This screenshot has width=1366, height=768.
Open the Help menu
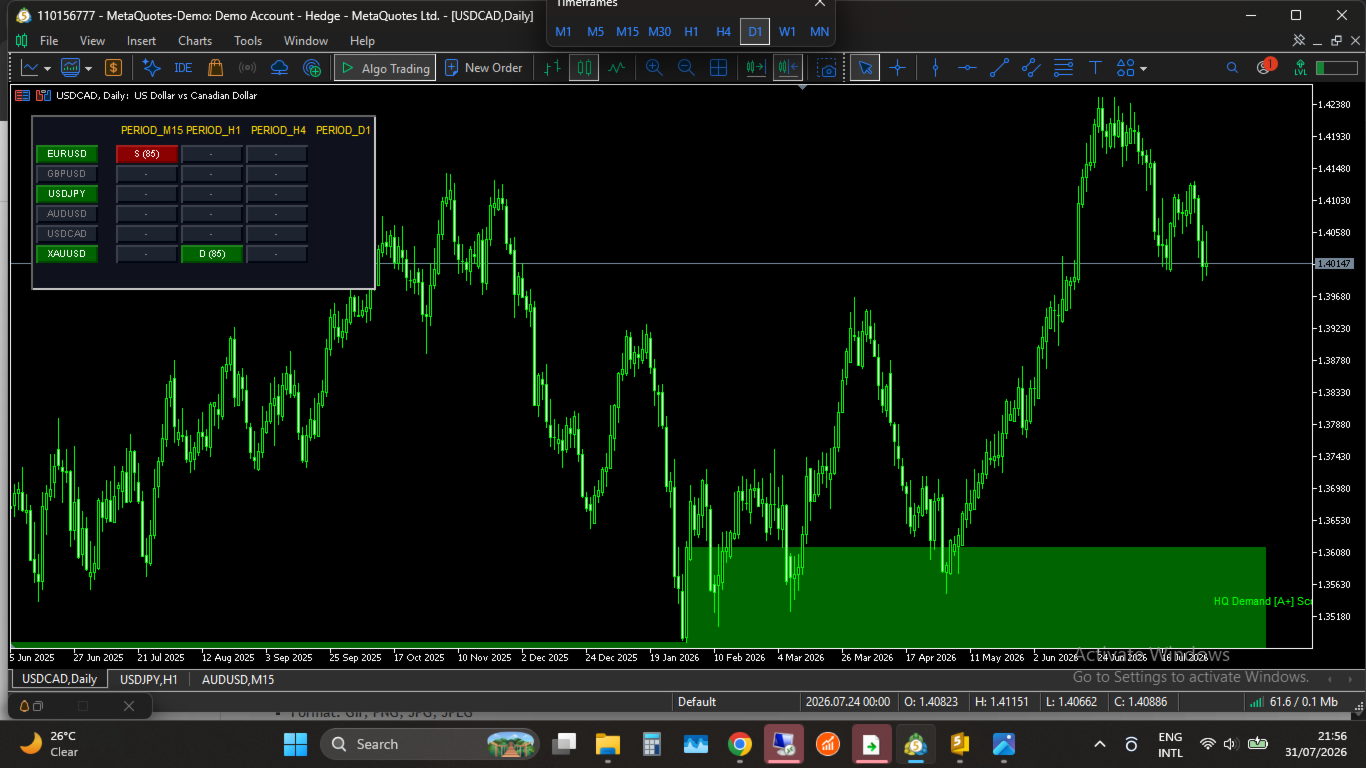pyautogui.click(x=362, y=41)
